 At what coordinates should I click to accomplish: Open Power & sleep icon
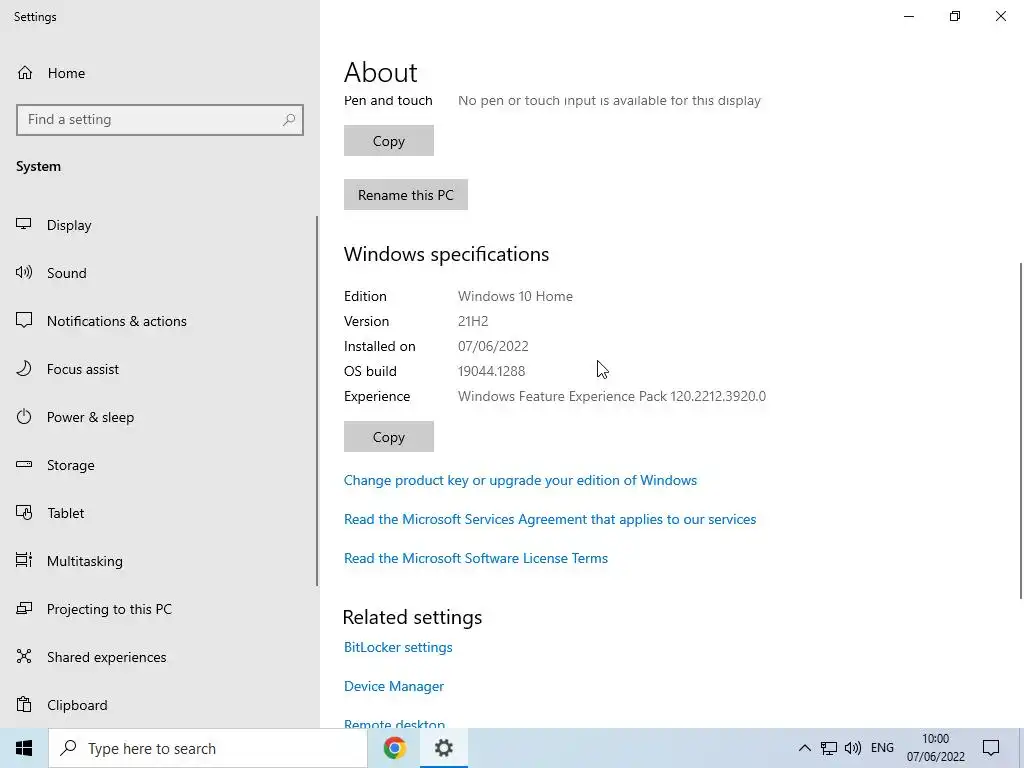pos(24,417)
